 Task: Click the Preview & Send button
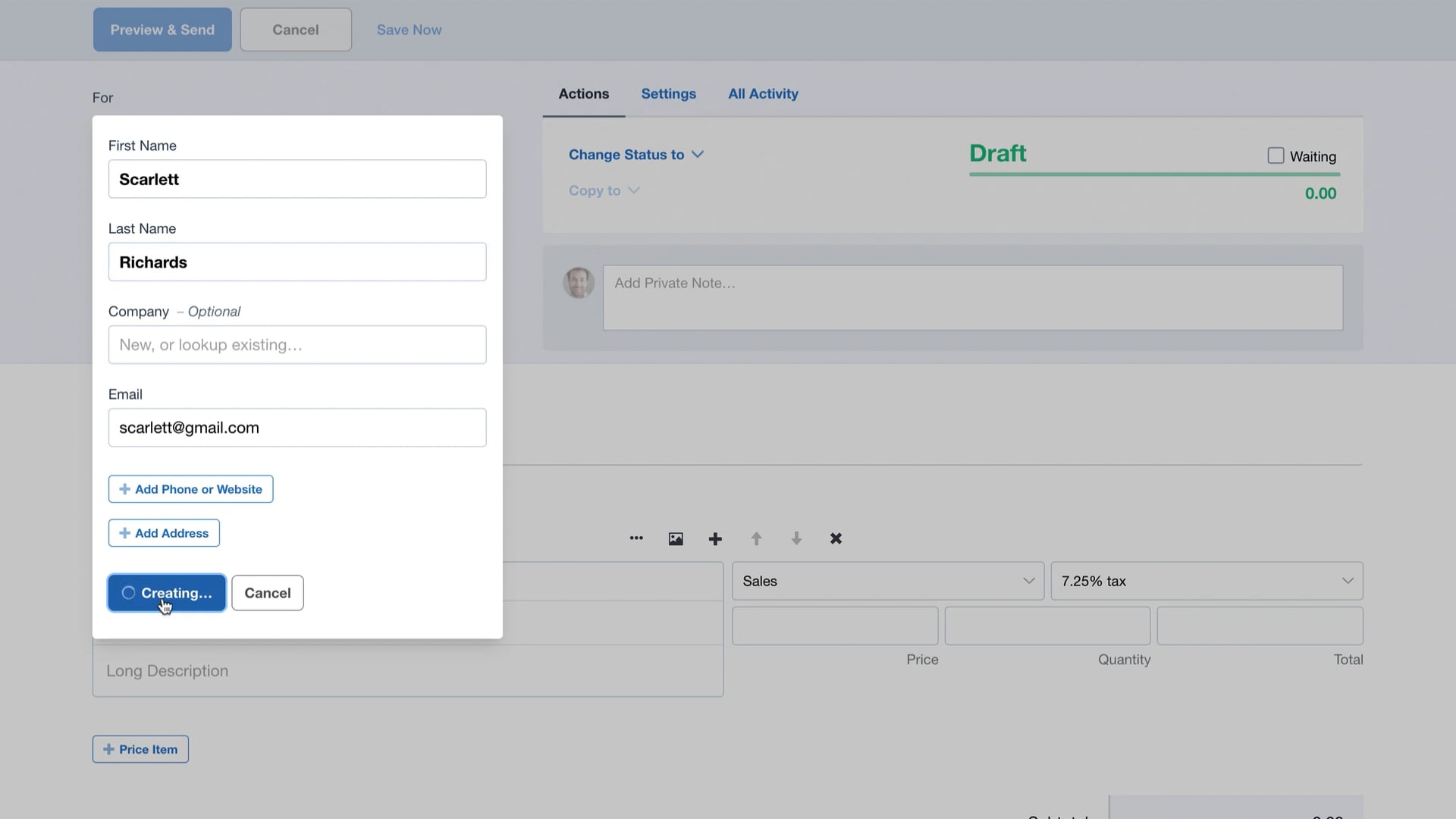point(162,29)
